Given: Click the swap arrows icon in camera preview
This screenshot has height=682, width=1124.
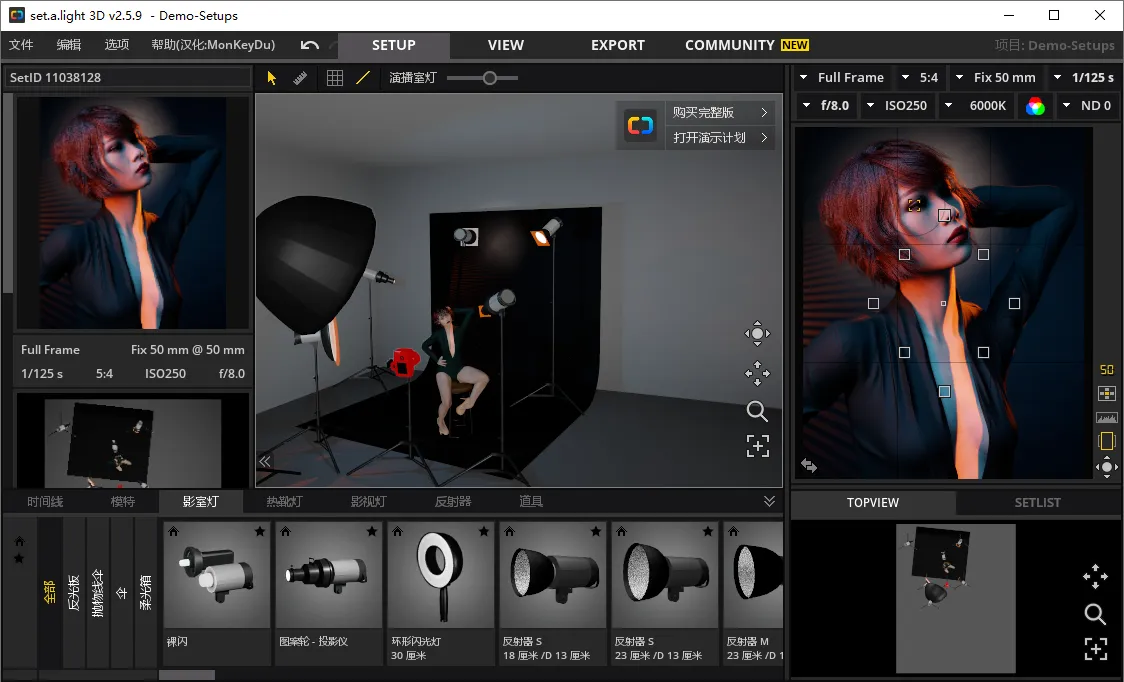Looking at the screenshot, I should [809, 466].
